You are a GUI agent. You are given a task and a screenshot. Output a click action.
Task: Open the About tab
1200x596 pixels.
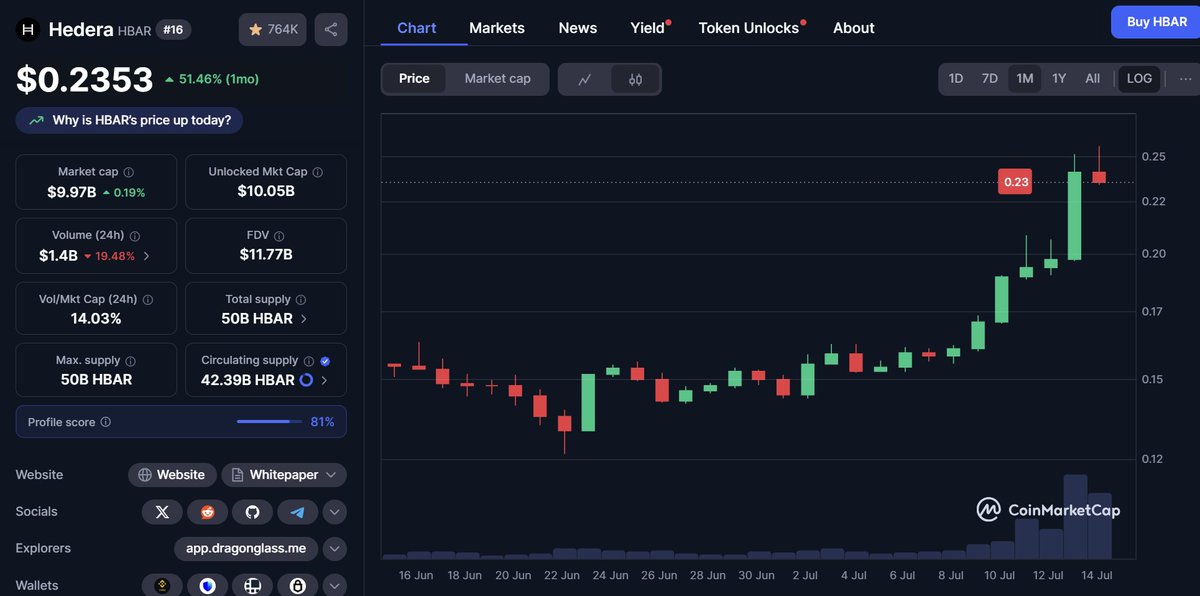[854, 28]
